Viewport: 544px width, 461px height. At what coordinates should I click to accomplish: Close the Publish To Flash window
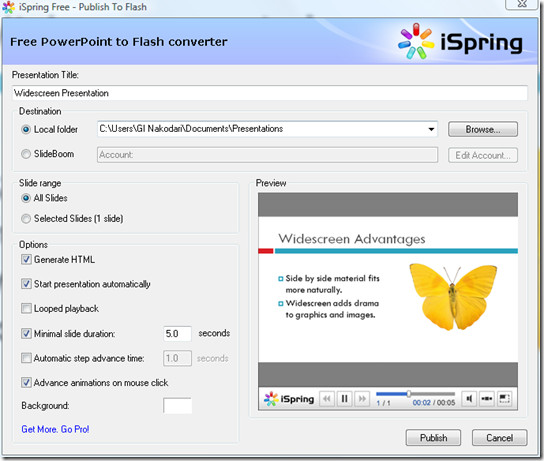pyautogui.click(x=521, y=4)
